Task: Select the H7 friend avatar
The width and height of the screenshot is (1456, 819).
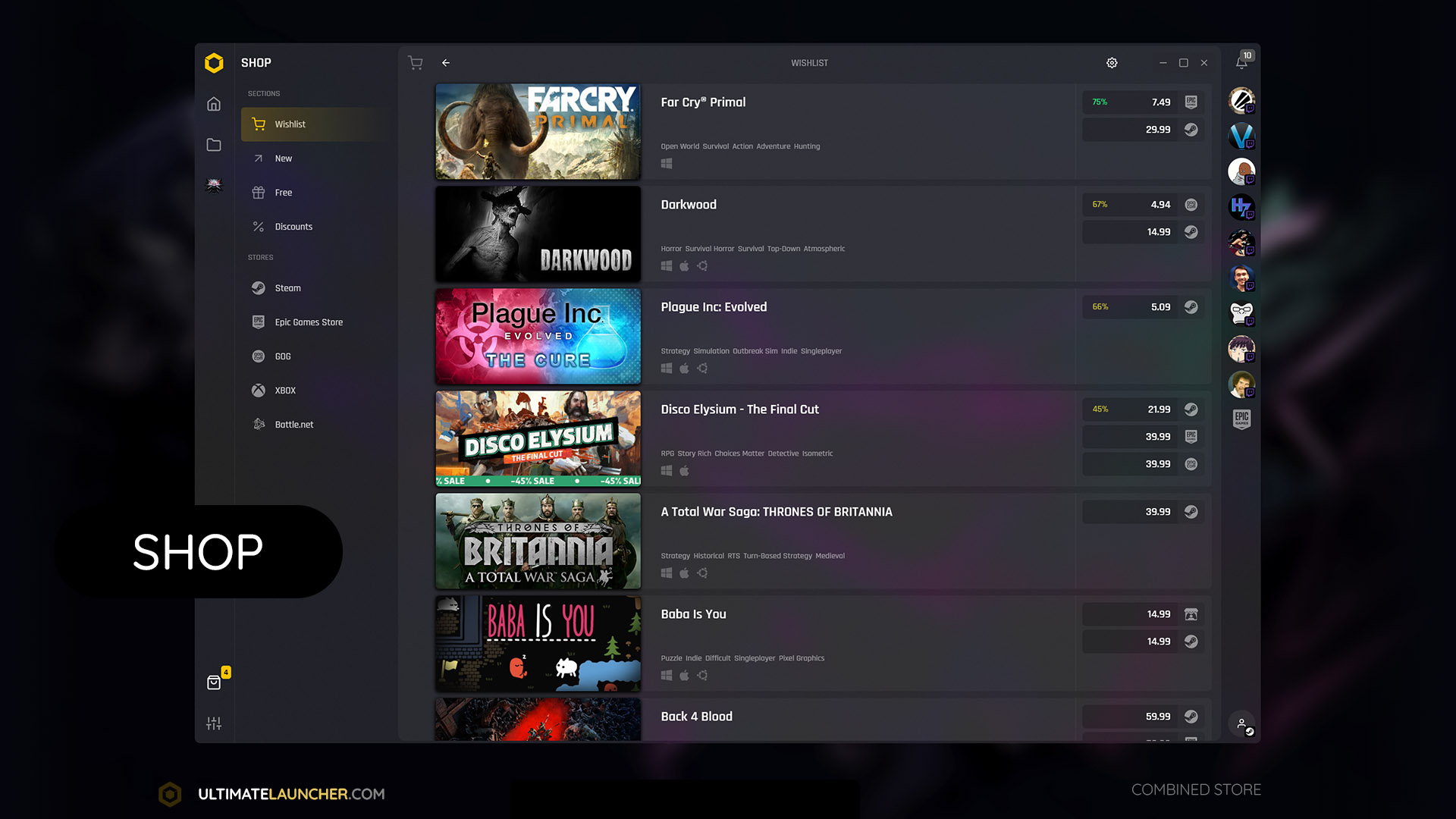Action: point(1241,206)
